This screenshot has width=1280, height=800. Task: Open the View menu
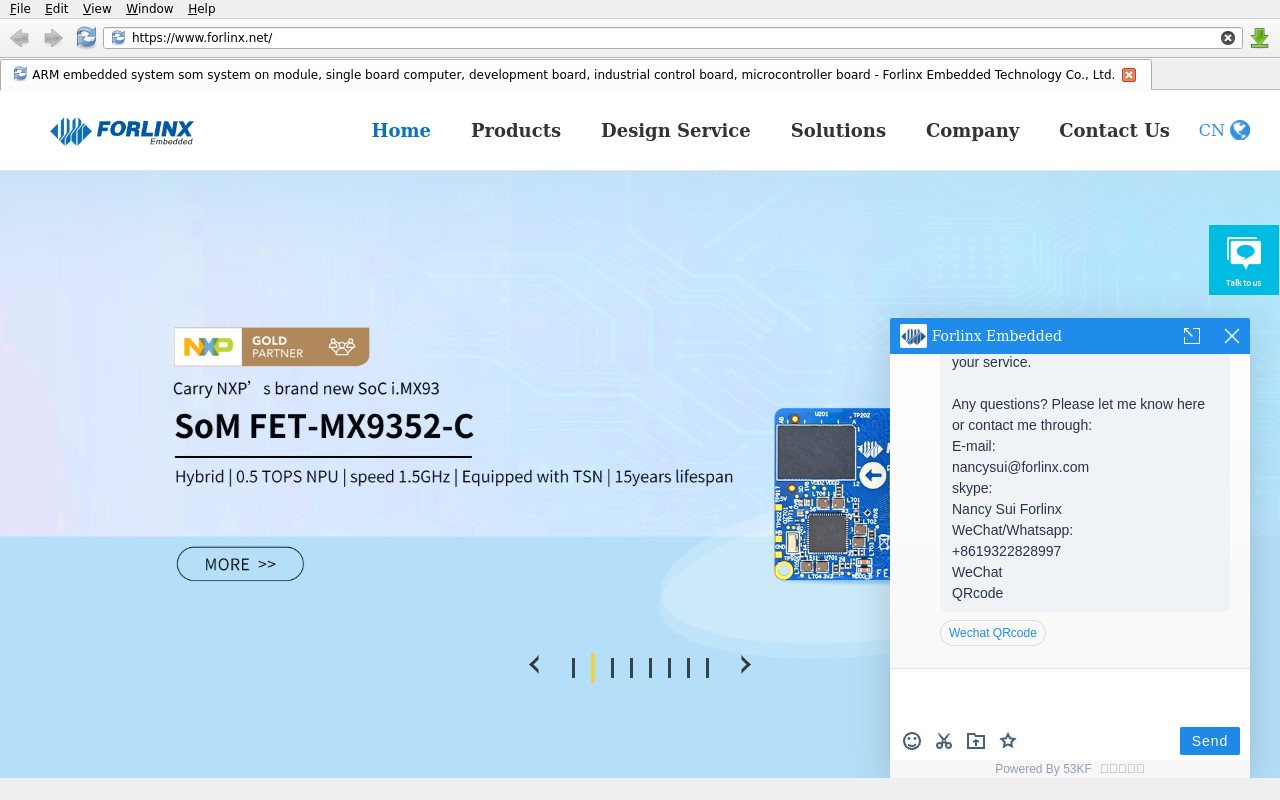click(97, 8)
